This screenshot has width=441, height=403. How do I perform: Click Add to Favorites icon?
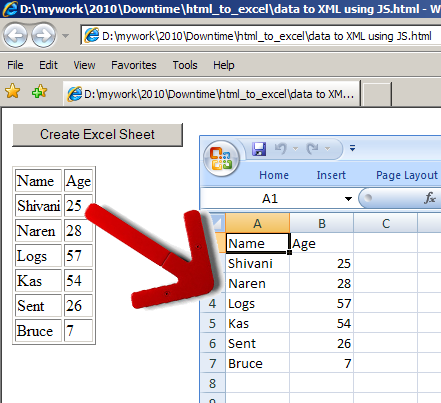tap(39, 91)
